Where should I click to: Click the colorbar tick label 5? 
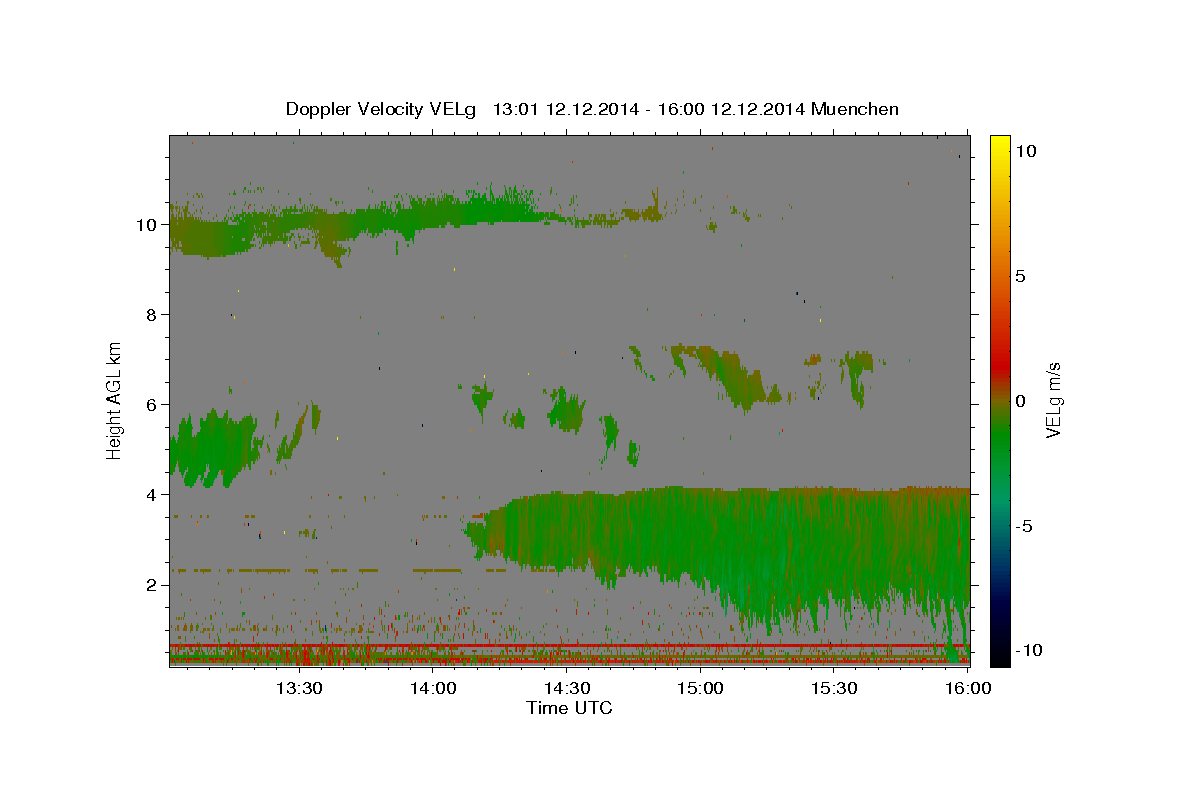1020,276
